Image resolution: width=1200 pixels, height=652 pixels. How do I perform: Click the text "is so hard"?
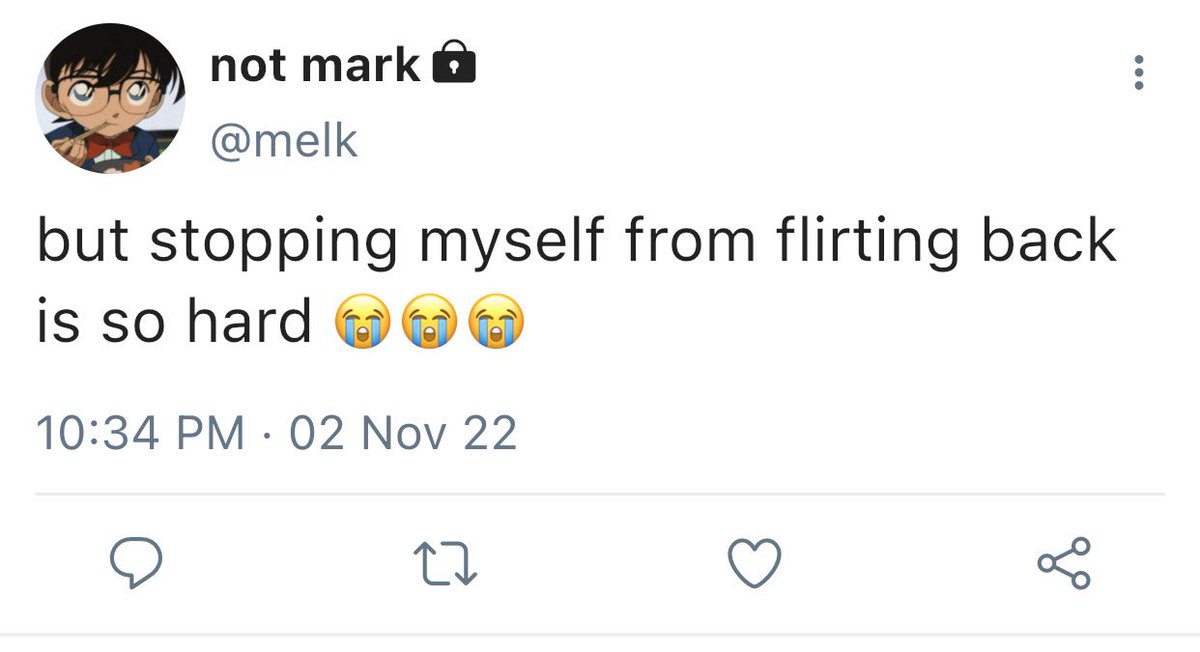pyautogui.click(x=174, y=323)
